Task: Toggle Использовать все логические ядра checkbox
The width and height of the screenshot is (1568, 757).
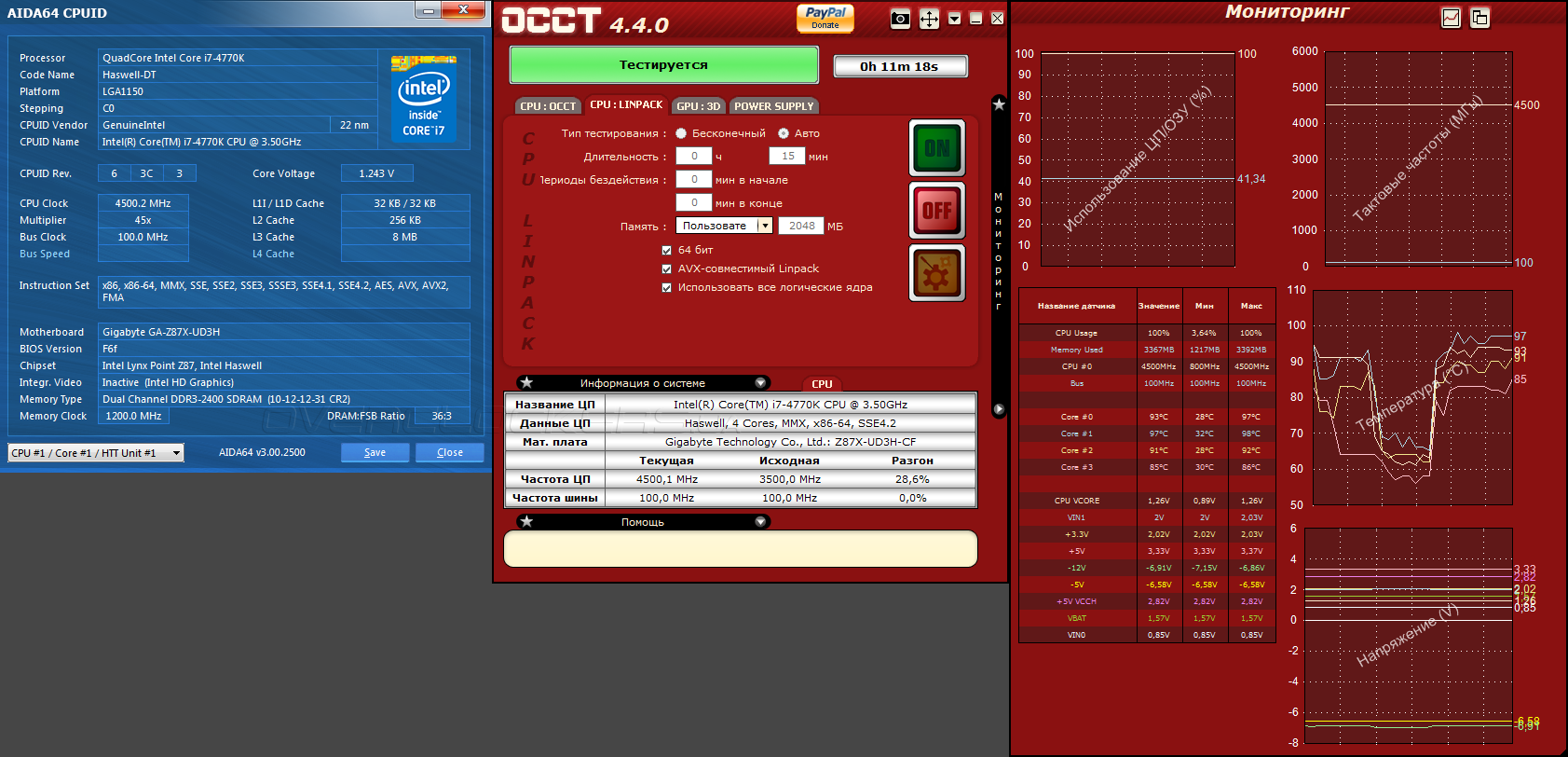Action: point(666,287)
